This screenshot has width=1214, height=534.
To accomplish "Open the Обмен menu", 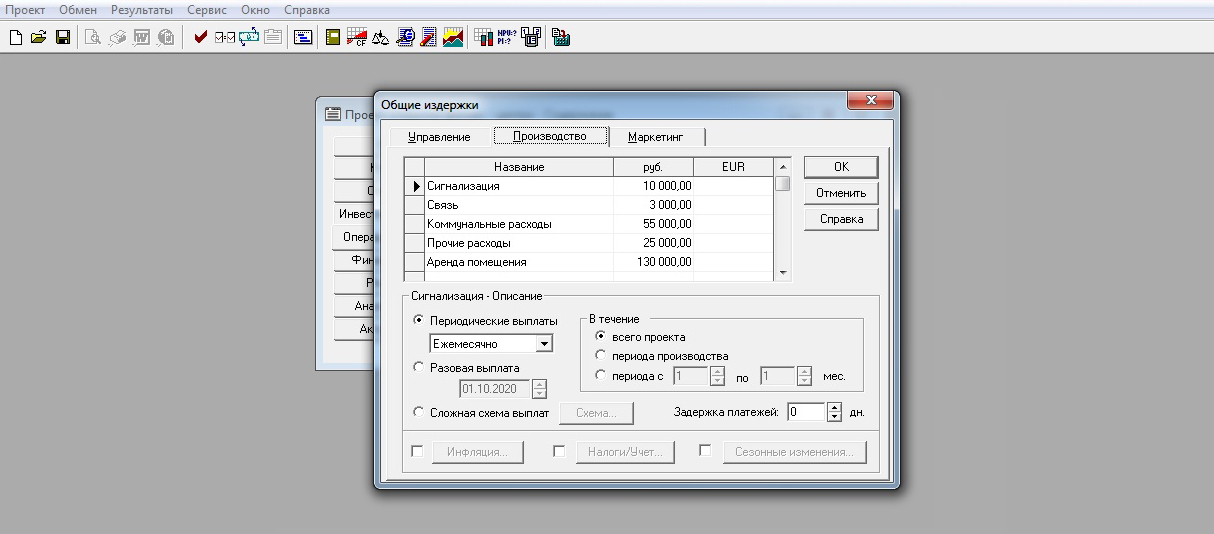I will [78, 9].
